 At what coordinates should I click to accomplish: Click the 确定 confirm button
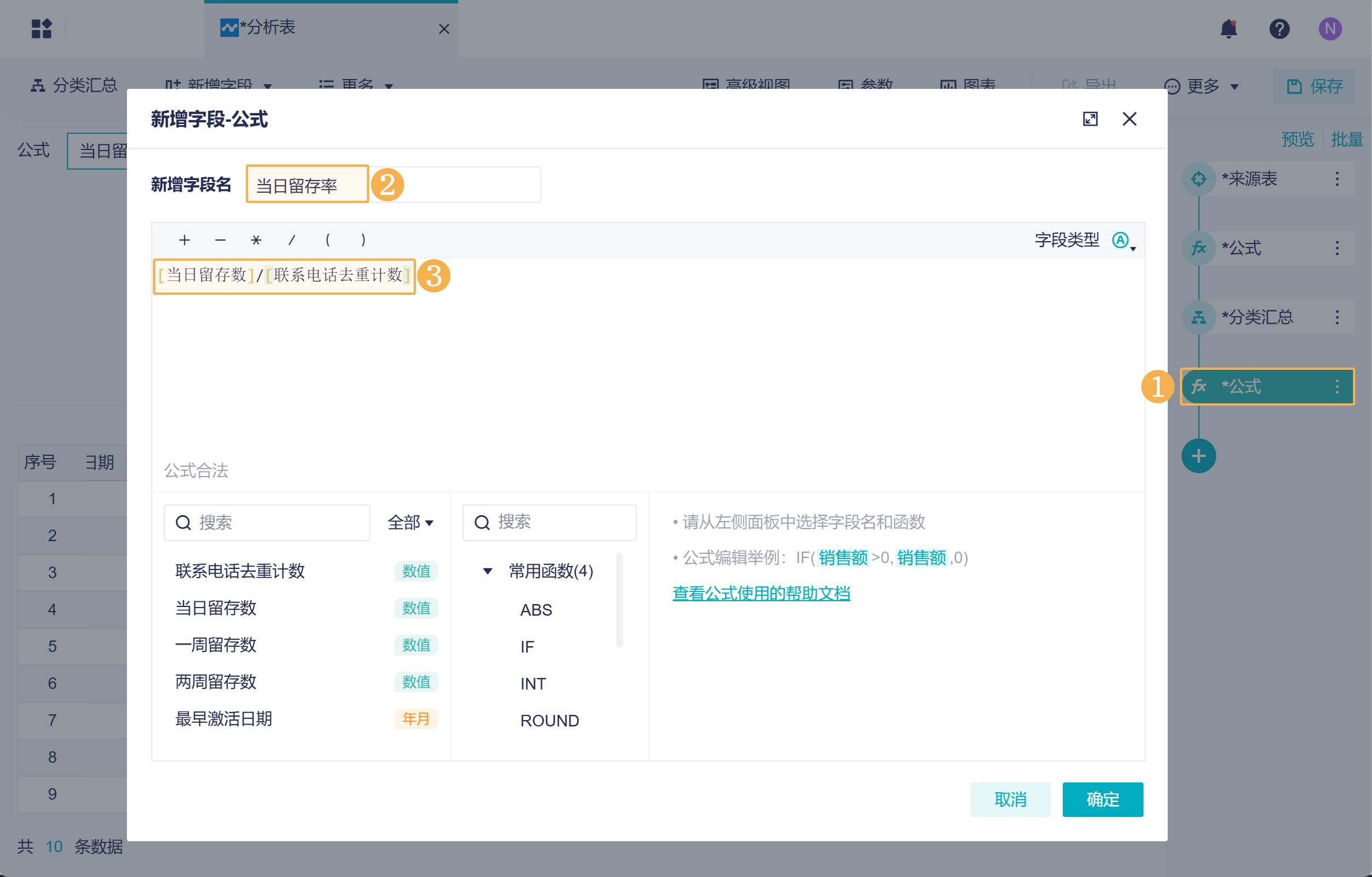[x=1103, y=799]
